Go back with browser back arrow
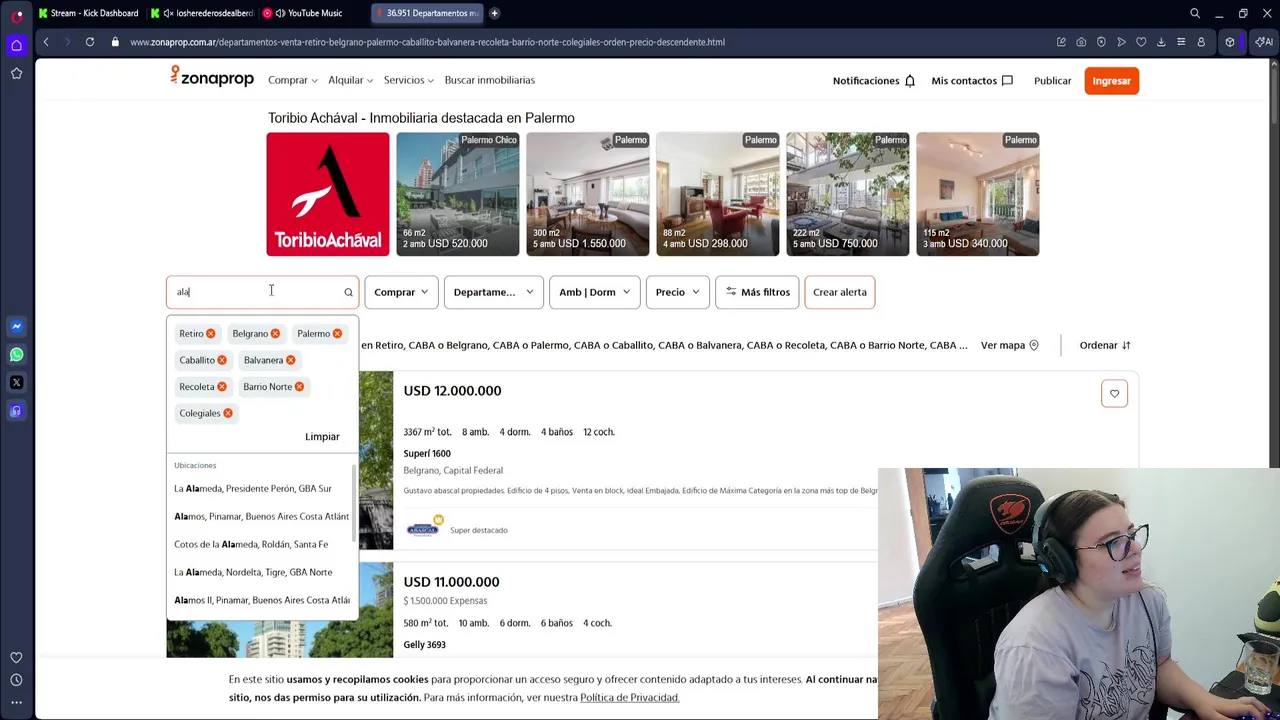Screen dimensions: 1280x720 point(46,42)
